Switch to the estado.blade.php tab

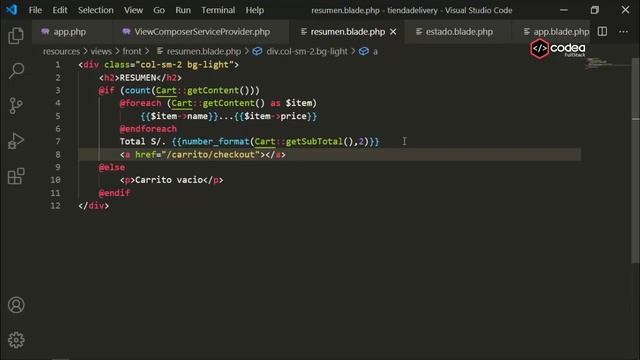(459, 31)
